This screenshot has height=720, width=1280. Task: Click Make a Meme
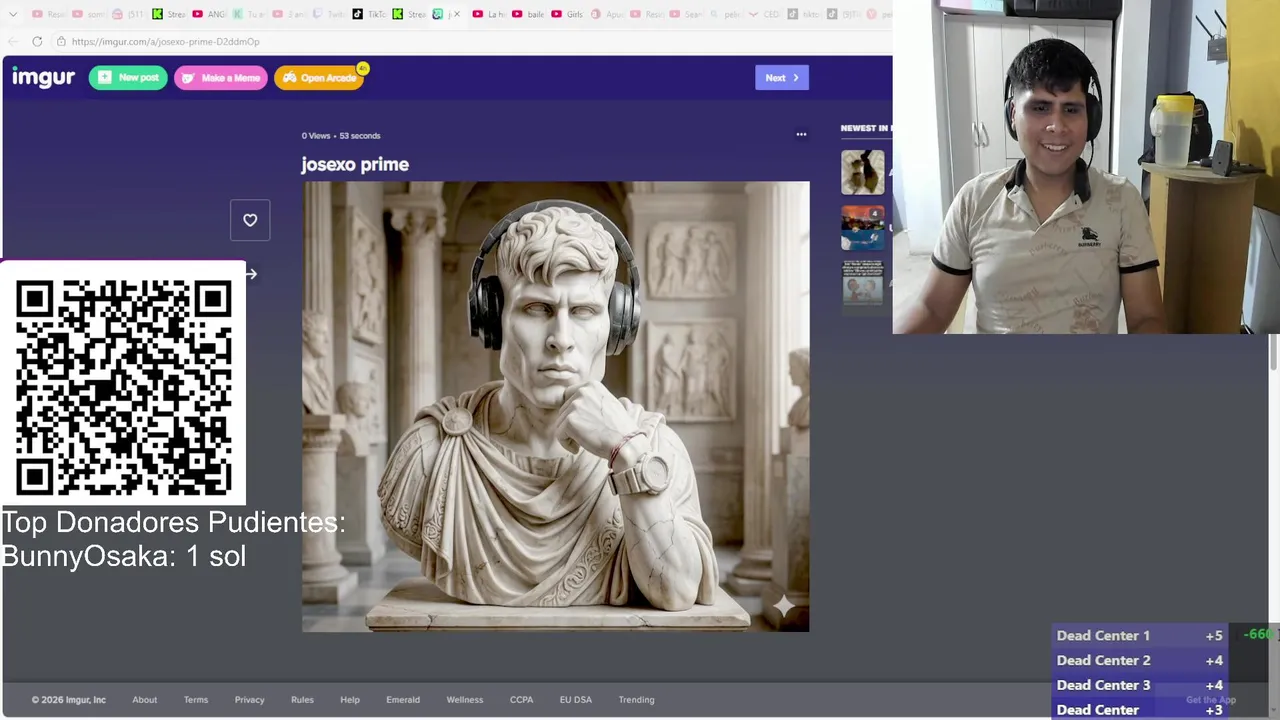(221, 78)
